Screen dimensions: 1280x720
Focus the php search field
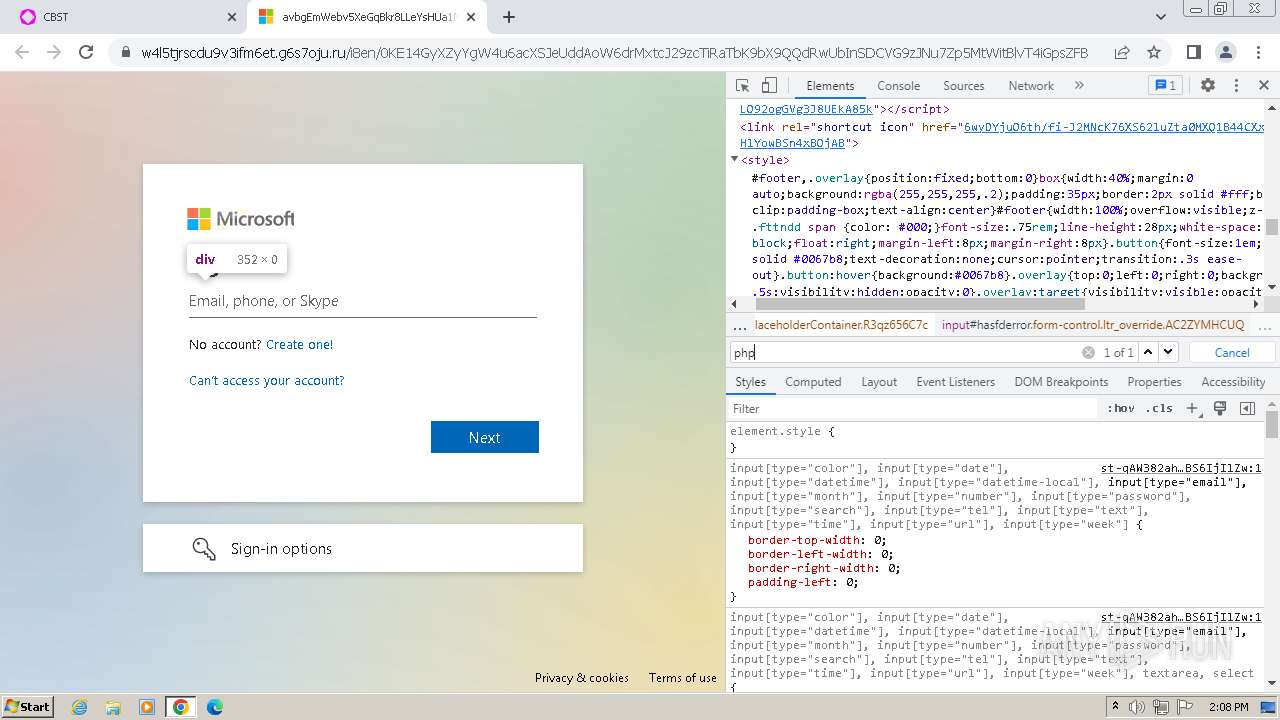[905, 352]
